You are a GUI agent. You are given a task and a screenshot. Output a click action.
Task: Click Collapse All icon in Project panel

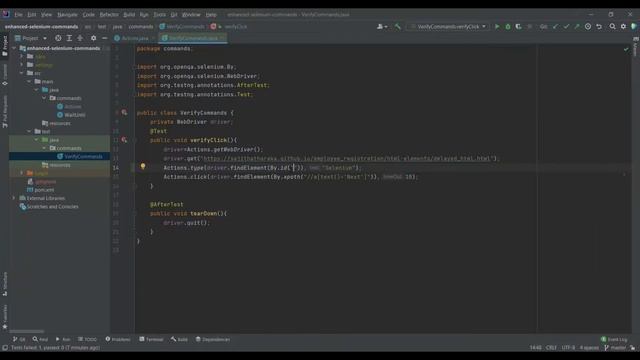80,38
